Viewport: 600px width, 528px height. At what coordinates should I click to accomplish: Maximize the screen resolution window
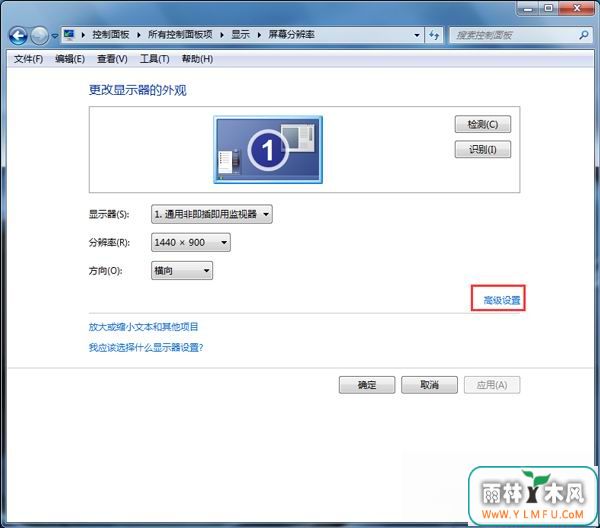click(549, 8)
